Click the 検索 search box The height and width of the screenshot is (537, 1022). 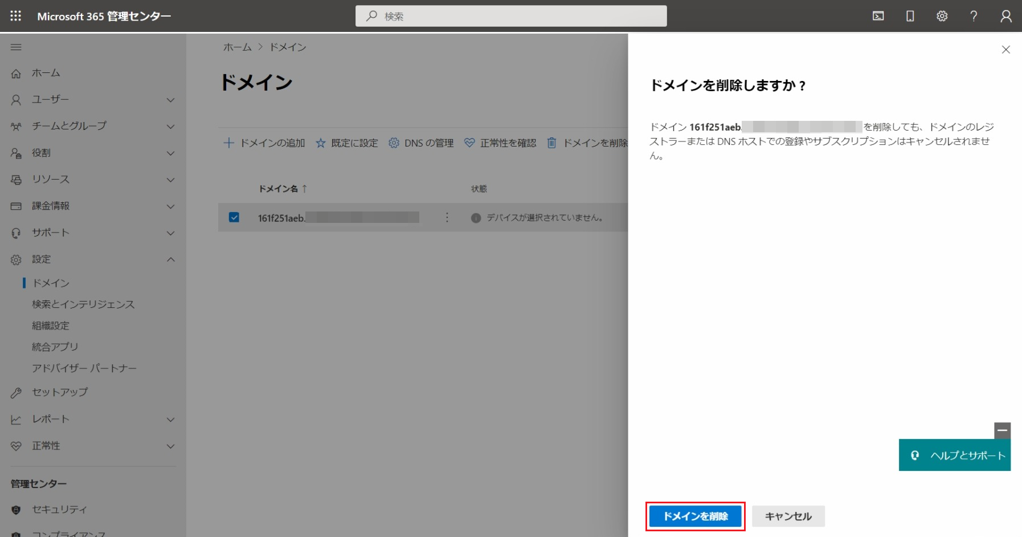[x=511, y=16]
